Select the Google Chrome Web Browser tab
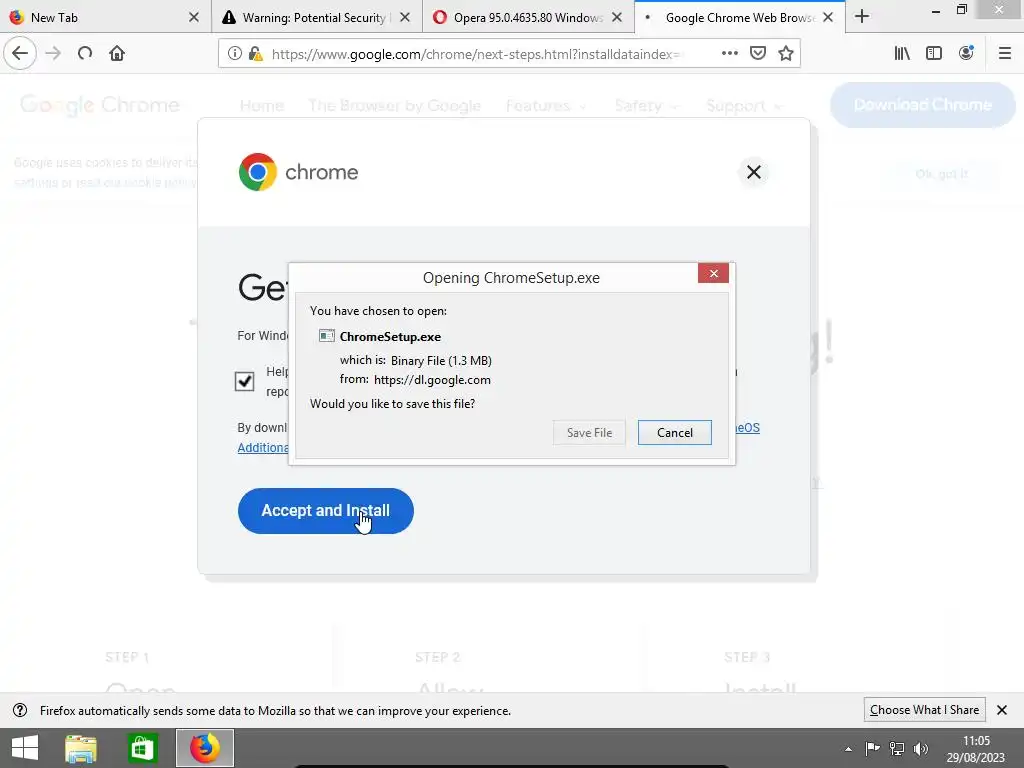The width and height of the screenshot is (1024, 768). (739, 17)
